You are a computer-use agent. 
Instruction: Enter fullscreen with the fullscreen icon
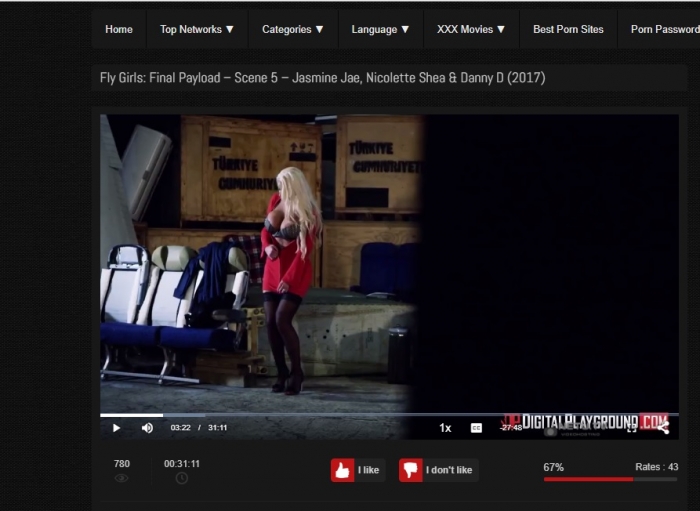(x=631, y=428)
